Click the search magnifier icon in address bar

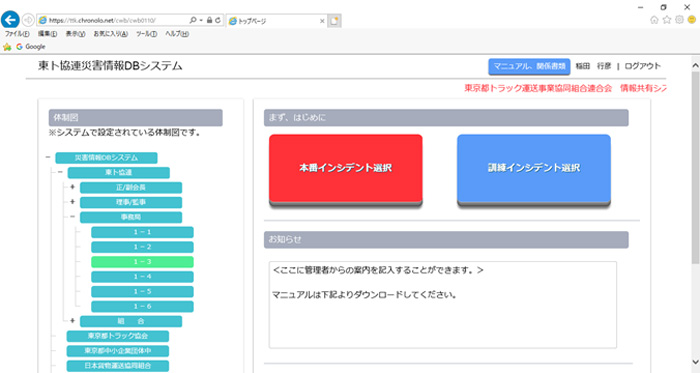click(x=193, y=20)
